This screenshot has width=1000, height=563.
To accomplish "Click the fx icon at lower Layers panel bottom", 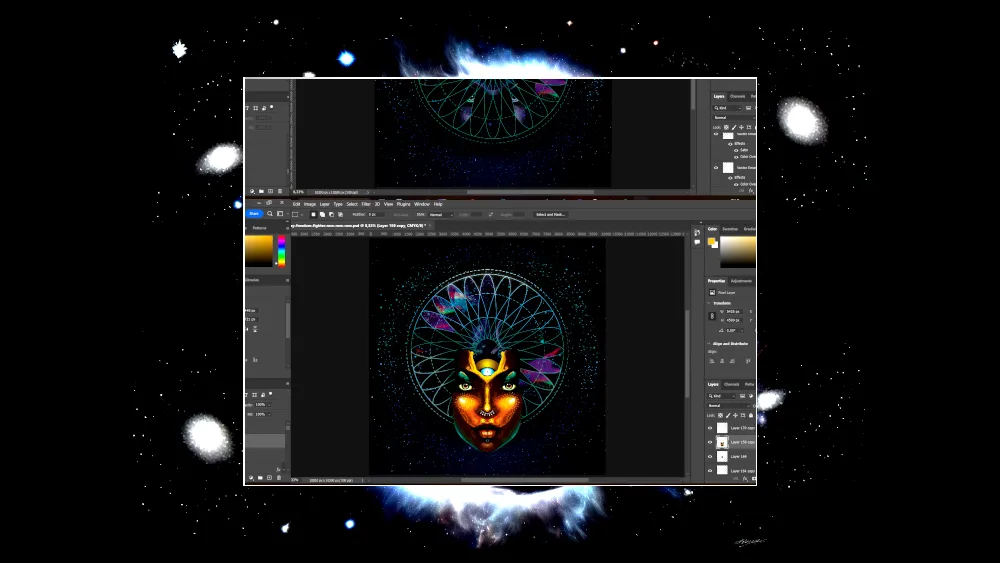I will (x=745, y=478).
